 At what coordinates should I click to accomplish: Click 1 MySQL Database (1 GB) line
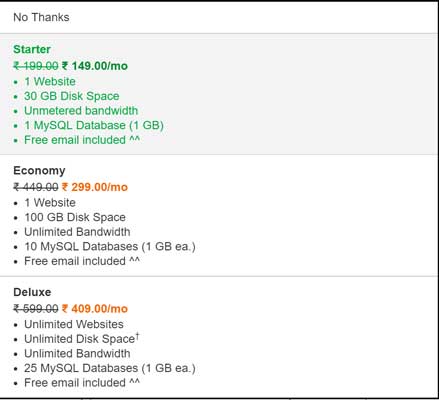point(94,125)
